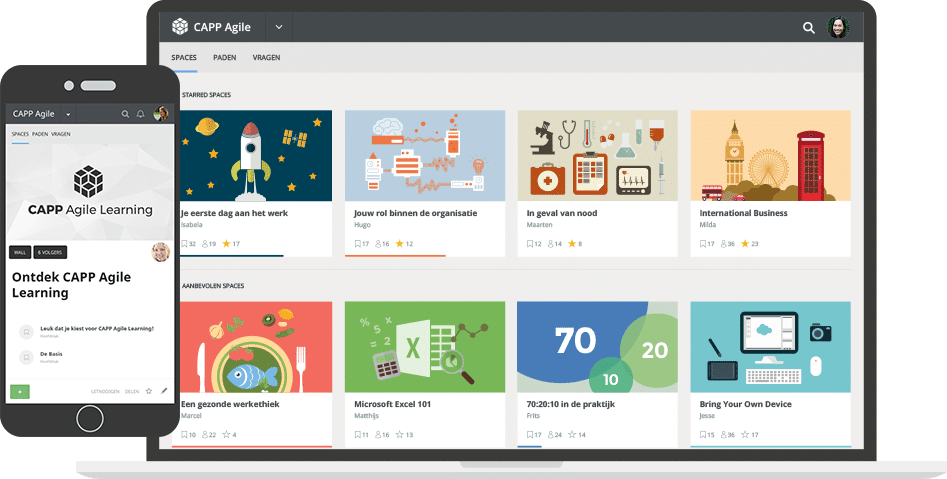Unstar the Je eerste dag aan het werk space
This screenshot has width=947, height=479.
coord(226,243)
